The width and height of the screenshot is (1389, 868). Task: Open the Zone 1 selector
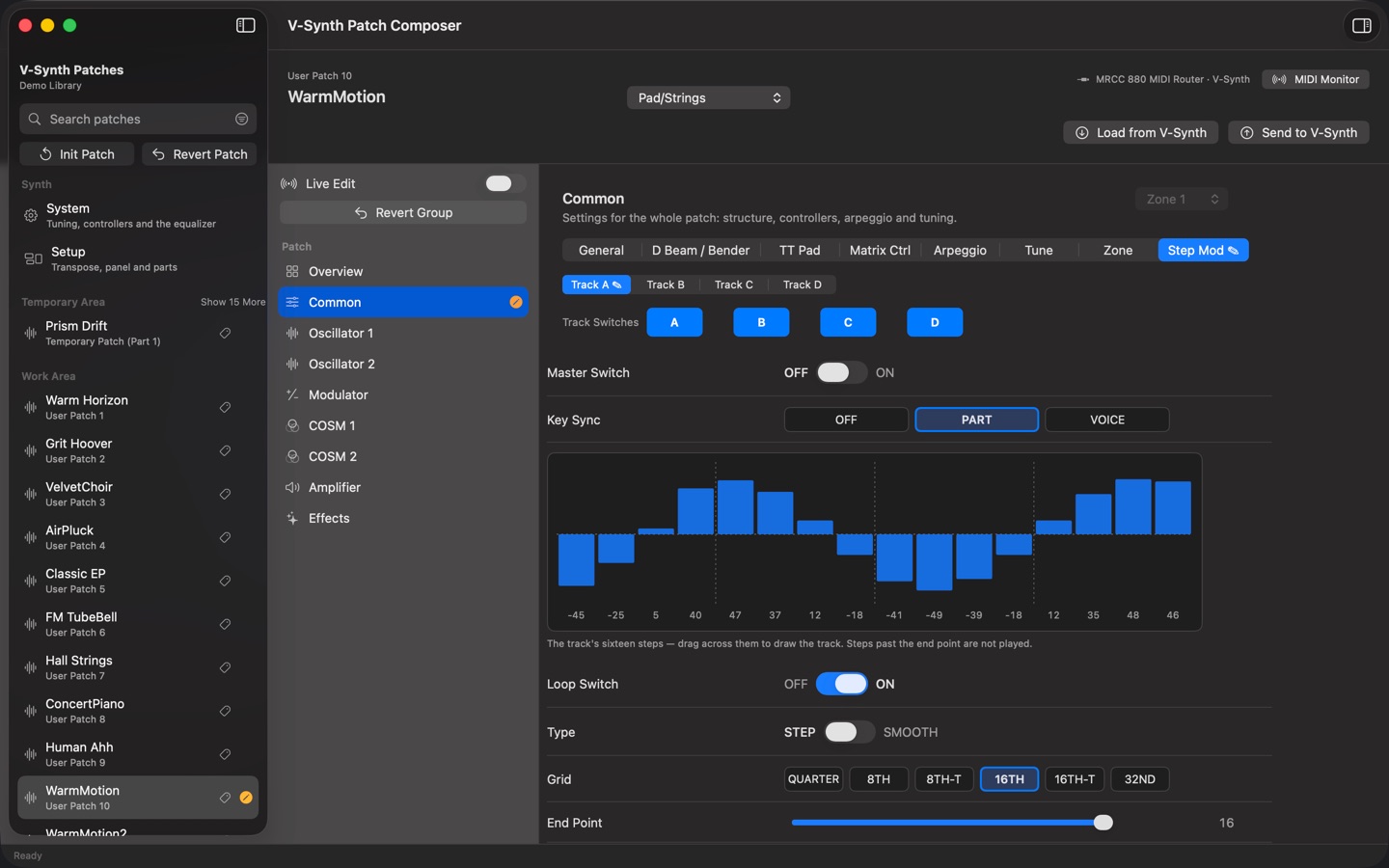[x=1181, y=199]
